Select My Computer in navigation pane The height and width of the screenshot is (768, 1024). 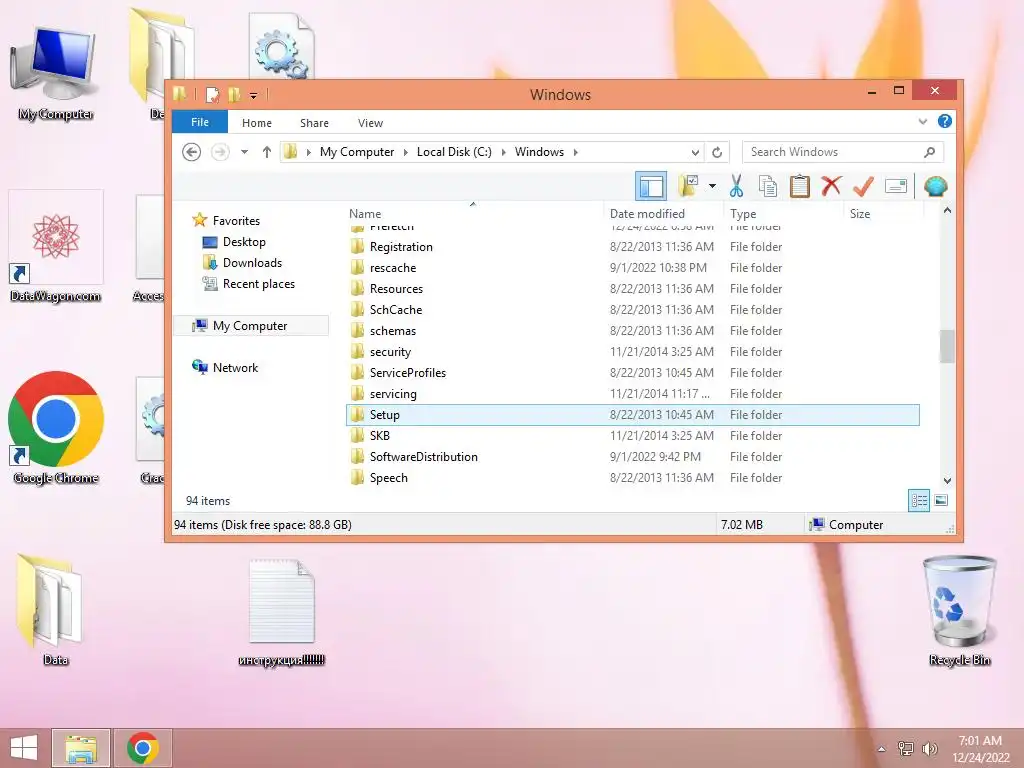pos(249,326)
